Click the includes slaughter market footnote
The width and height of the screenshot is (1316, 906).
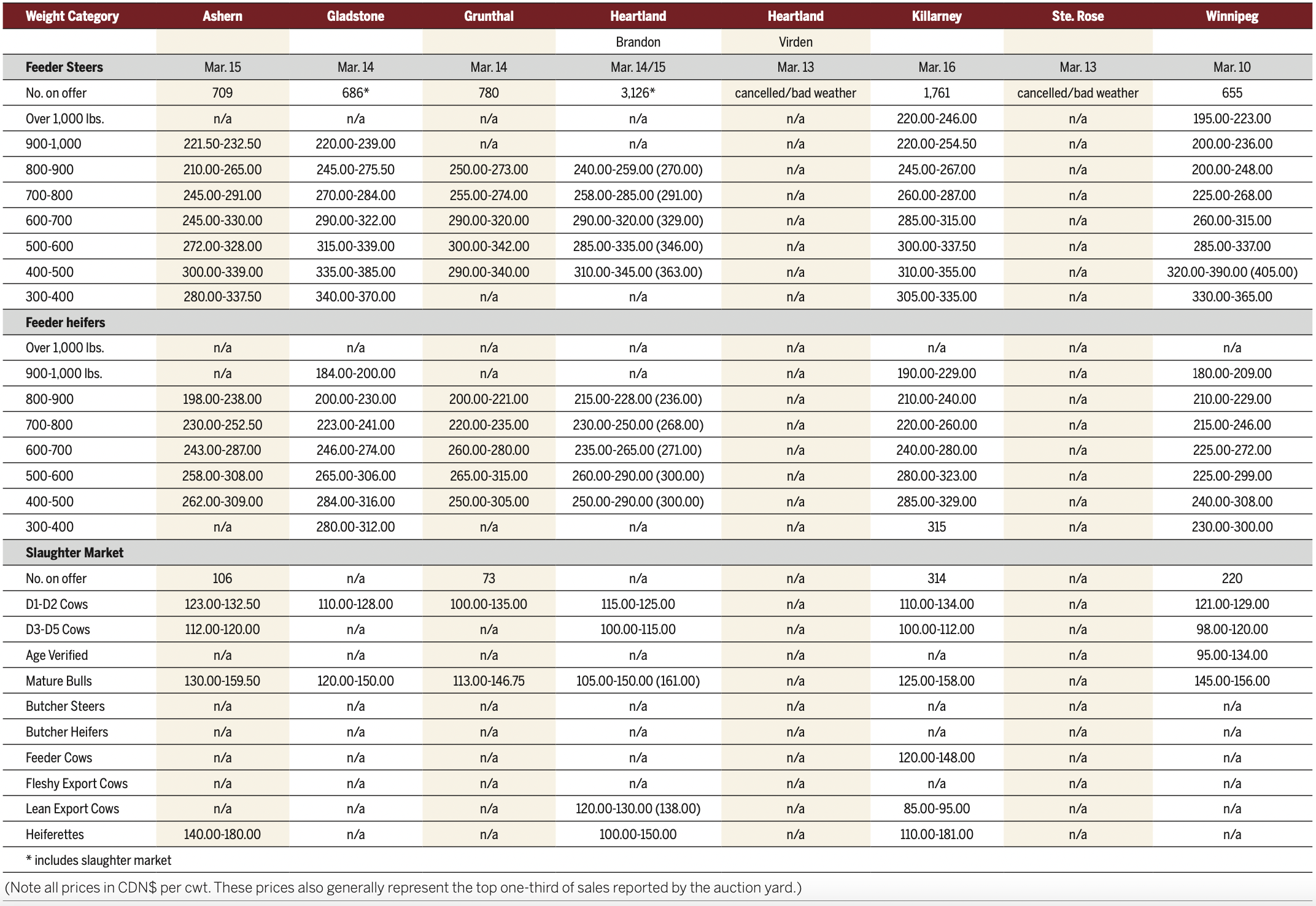point(98,860)
